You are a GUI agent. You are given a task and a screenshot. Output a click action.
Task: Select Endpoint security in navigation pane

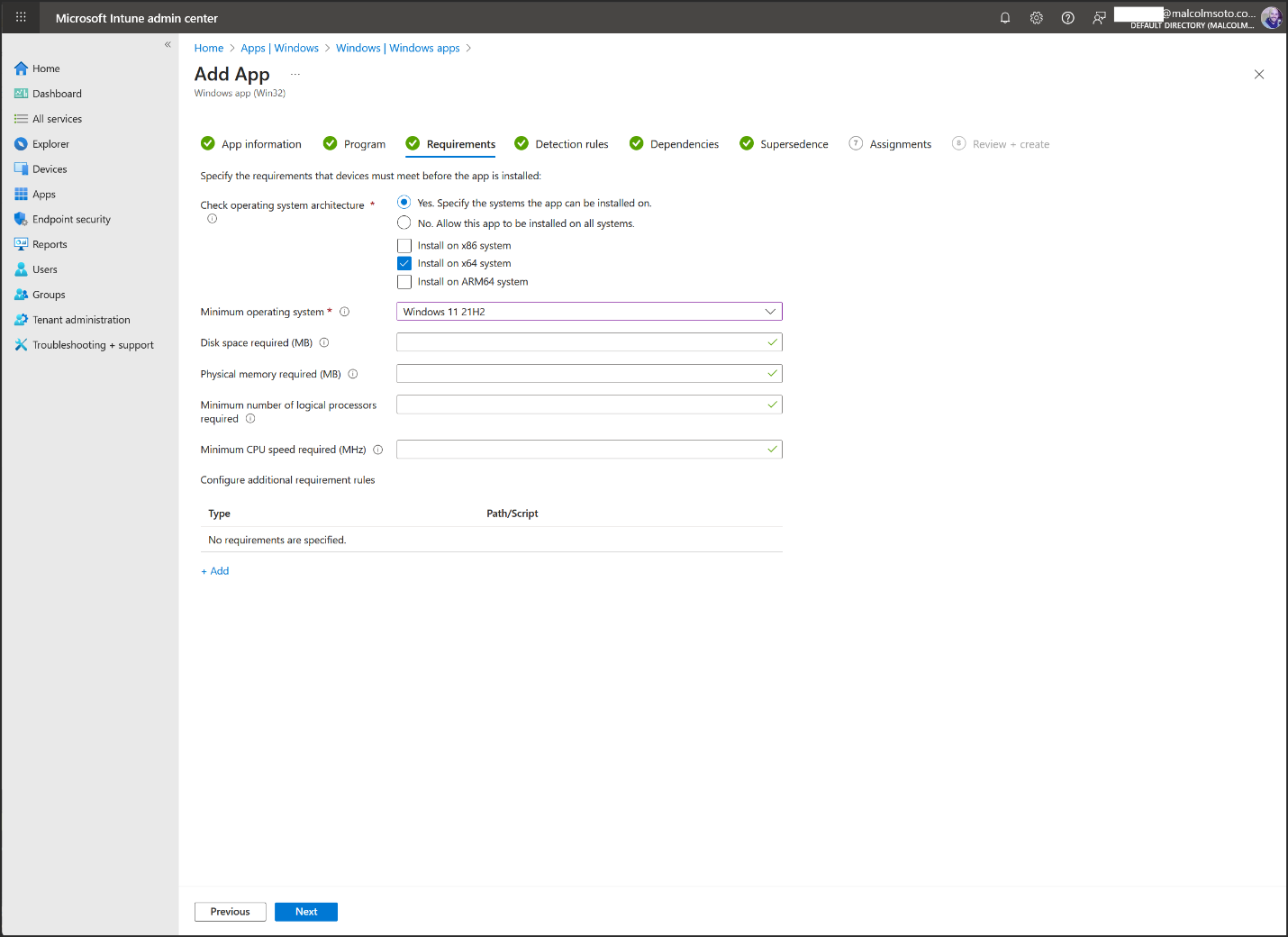pos(70,219)
